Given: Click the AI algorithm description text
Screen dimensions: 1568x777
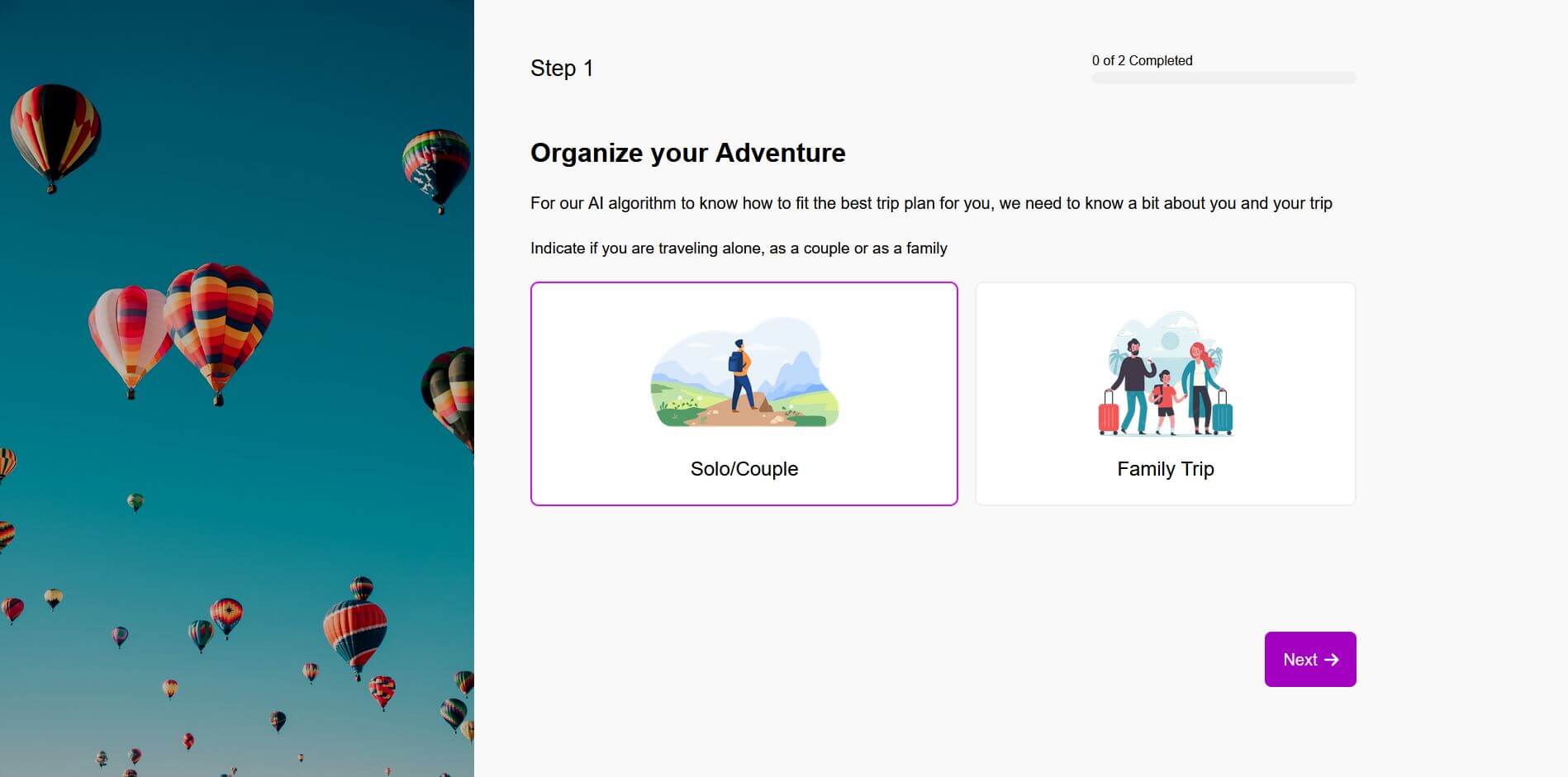Looking at the screenshot, I should click(x=931, y=203).
